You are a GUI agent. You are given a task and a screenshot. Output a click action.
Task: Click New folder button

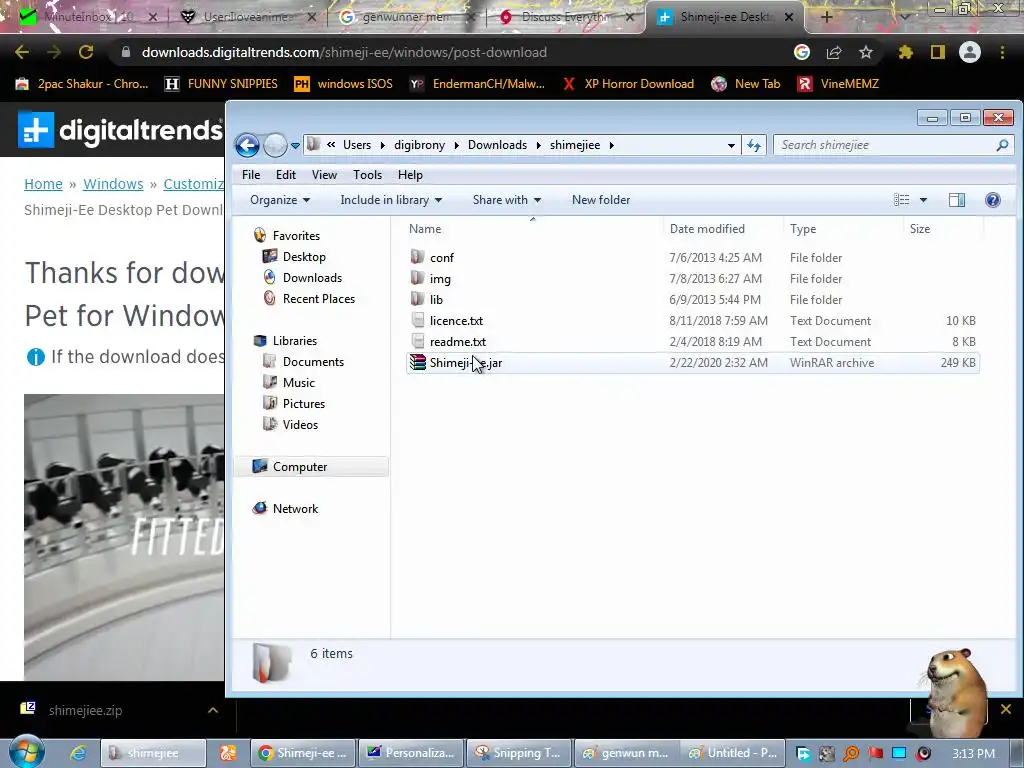click(x=601, y=200)
